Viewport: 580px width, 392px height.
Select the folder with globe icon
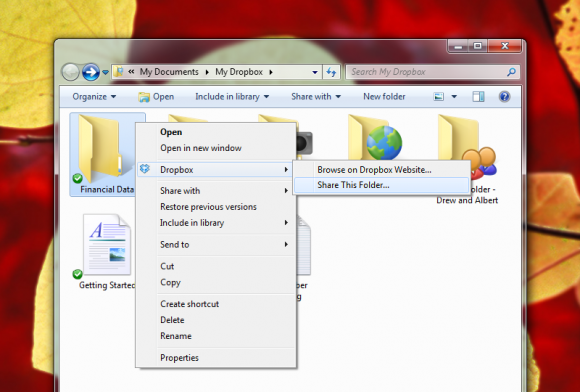(375, 138)
